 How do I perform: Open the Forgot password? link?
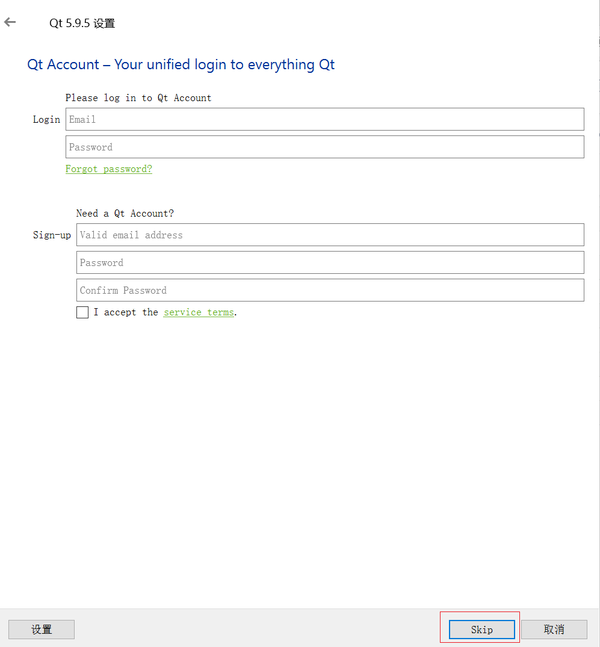click(x=109, y=169)
